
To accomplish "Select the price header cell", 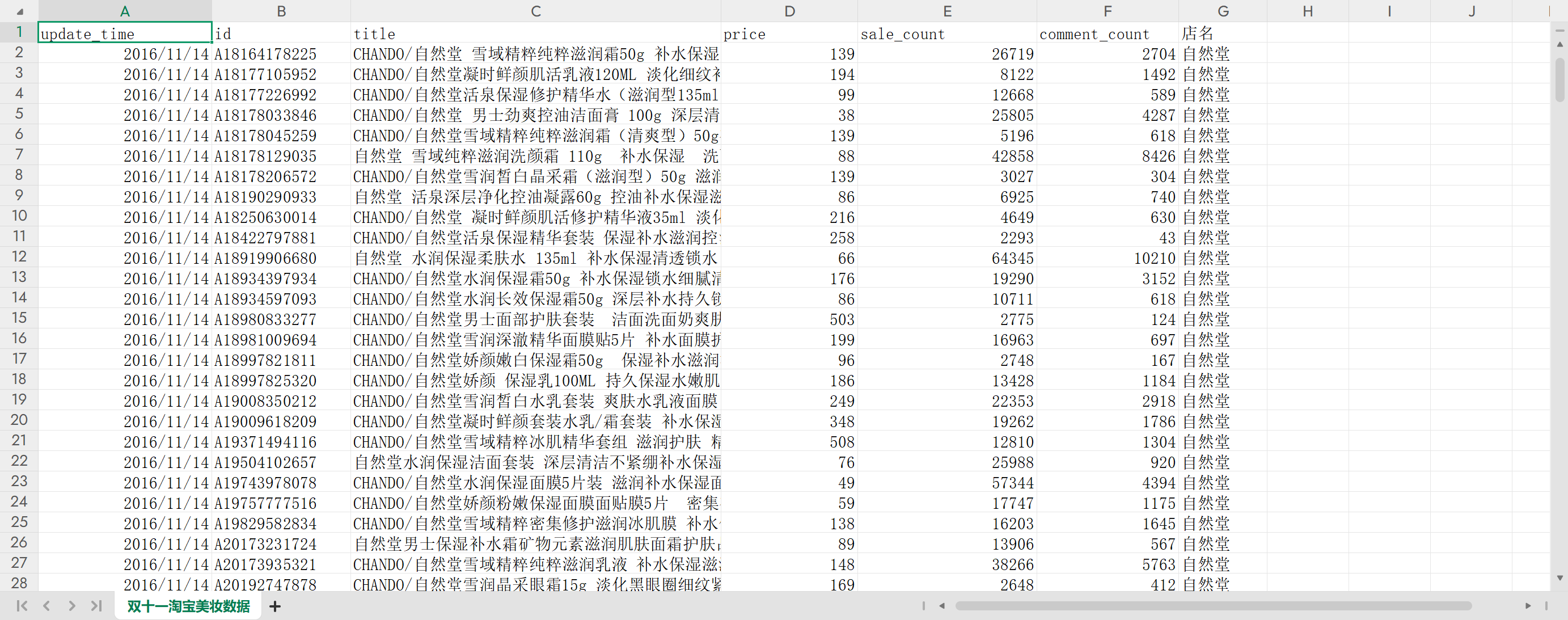I will point(789,33).
